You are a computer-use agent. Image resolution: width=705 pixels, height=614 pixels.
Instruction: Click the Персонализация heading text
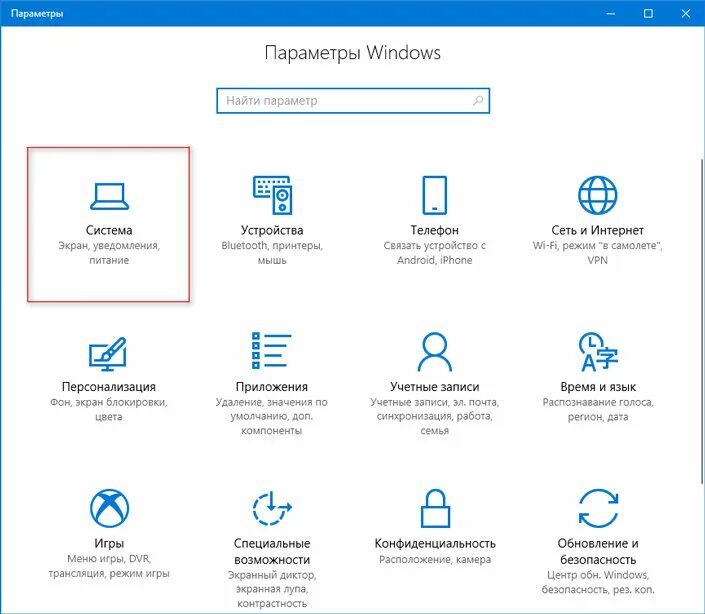click(x=109, y=387)
